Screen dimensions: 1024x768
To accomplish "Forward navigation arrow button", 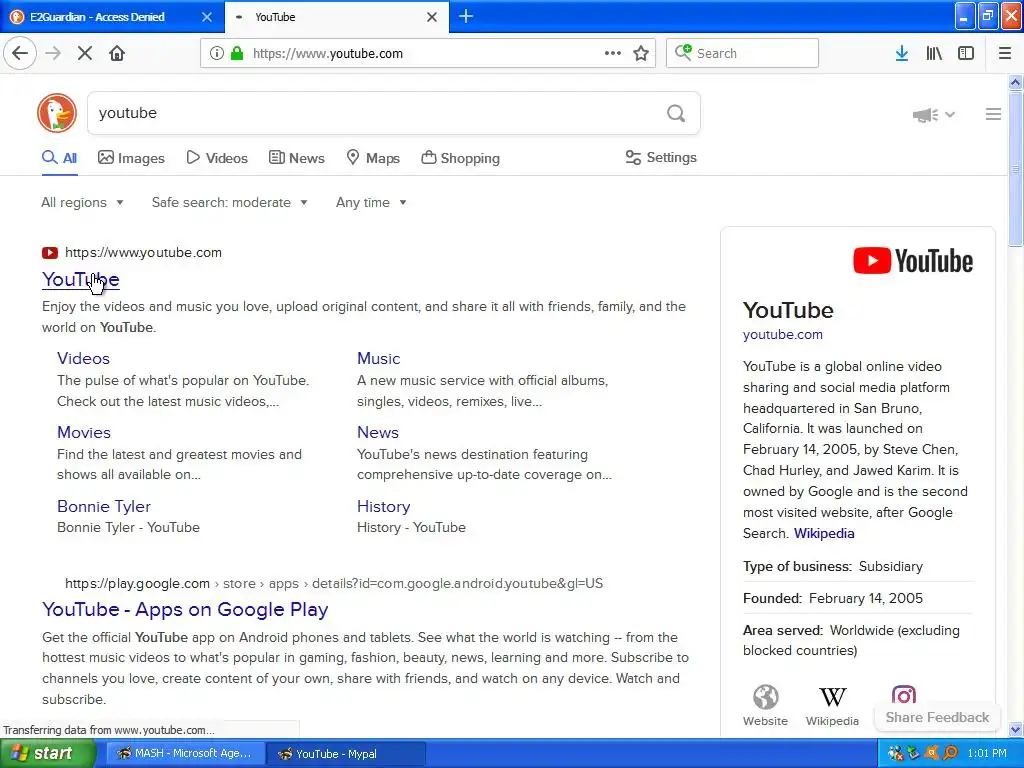I will 52,53.
